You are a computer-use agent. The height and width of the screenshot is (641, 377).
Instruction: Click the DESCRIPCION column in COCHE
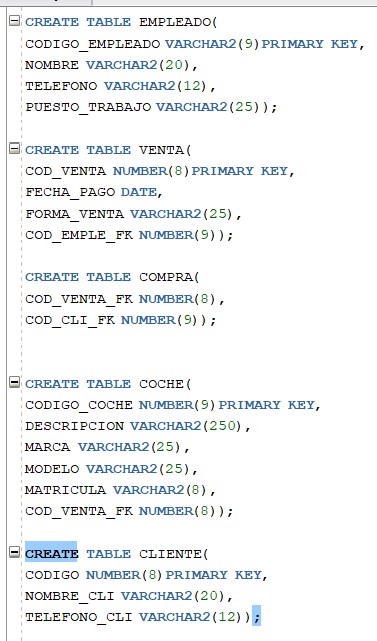pyautogui.click(x=74, y=426)
